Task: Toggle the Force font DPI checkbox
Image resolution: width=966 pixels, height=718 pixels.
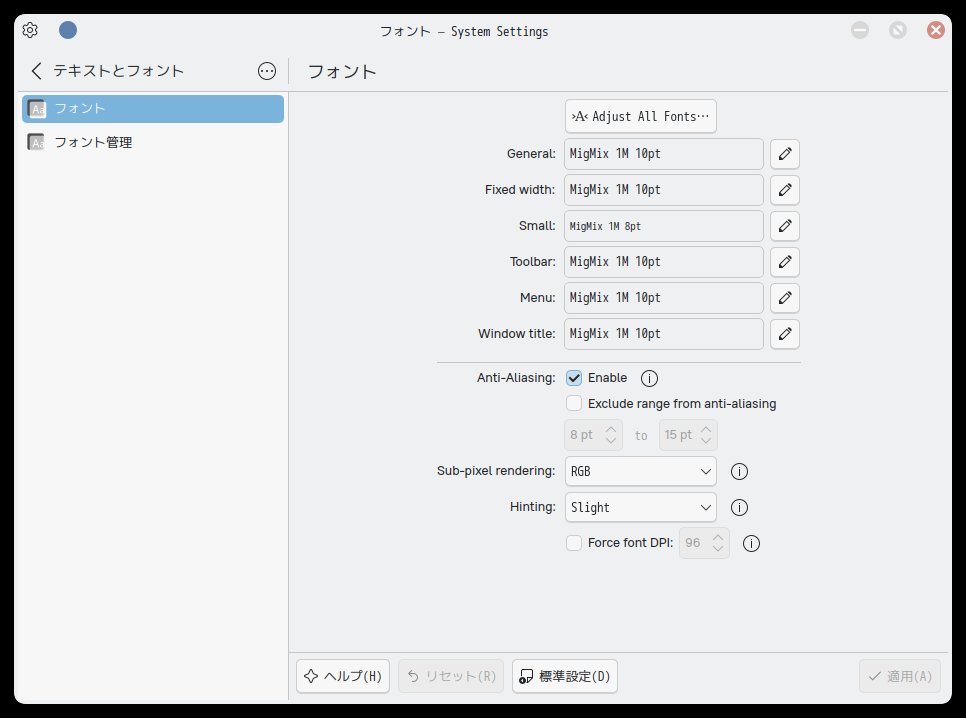Action: 574,542
